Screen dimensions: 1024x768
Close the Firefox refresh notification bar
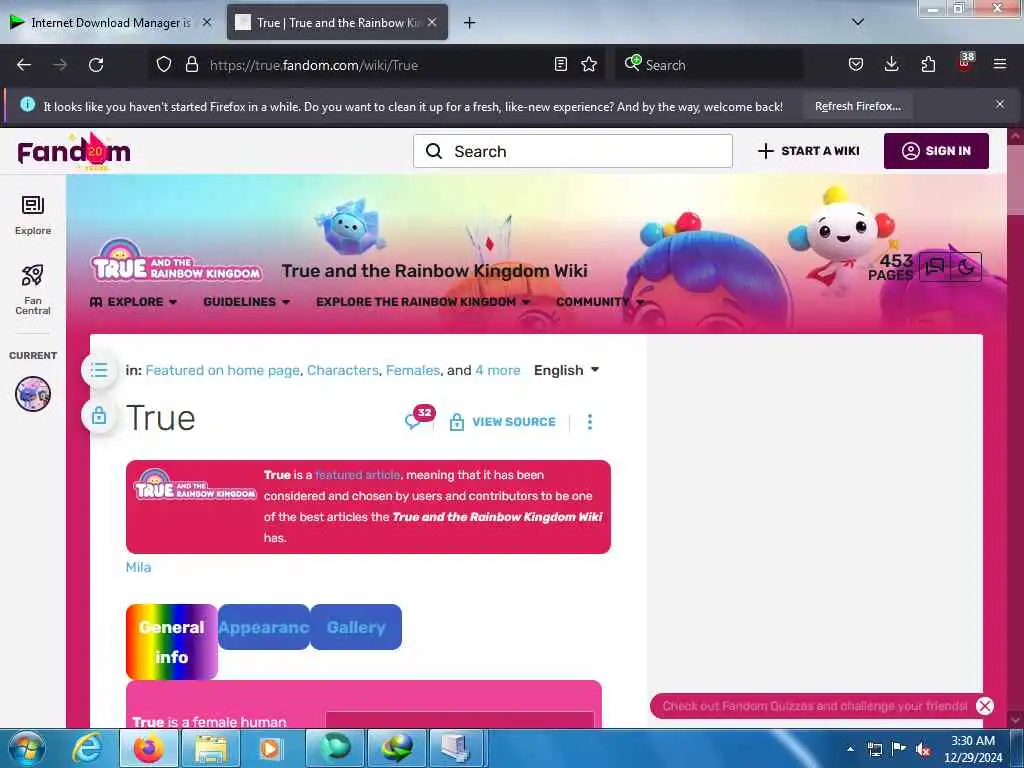pyautogui.click(x=1000, y=104)
